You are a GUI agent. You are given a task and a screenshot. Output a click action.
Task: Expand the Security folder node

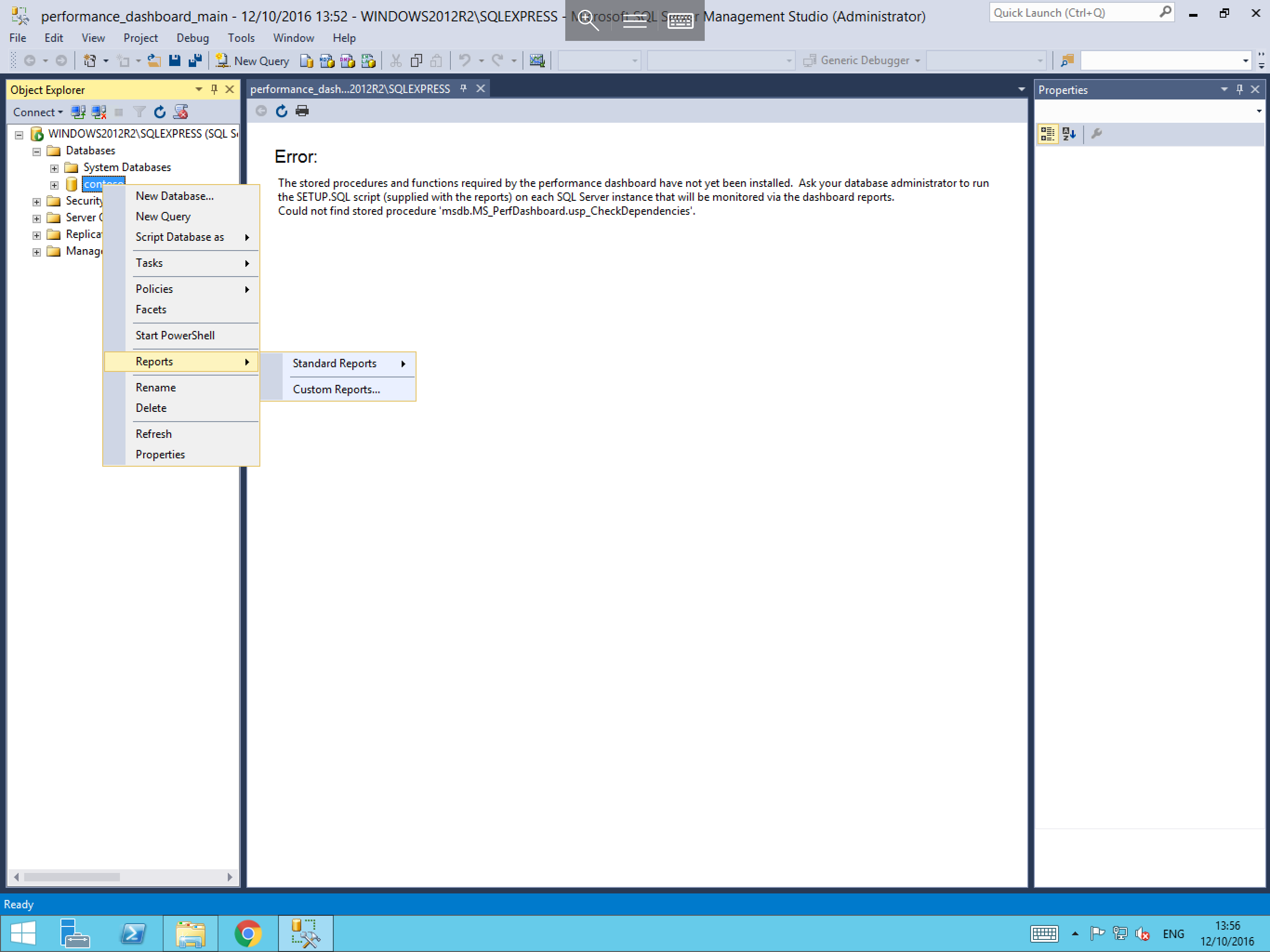(x=37, y=202)
